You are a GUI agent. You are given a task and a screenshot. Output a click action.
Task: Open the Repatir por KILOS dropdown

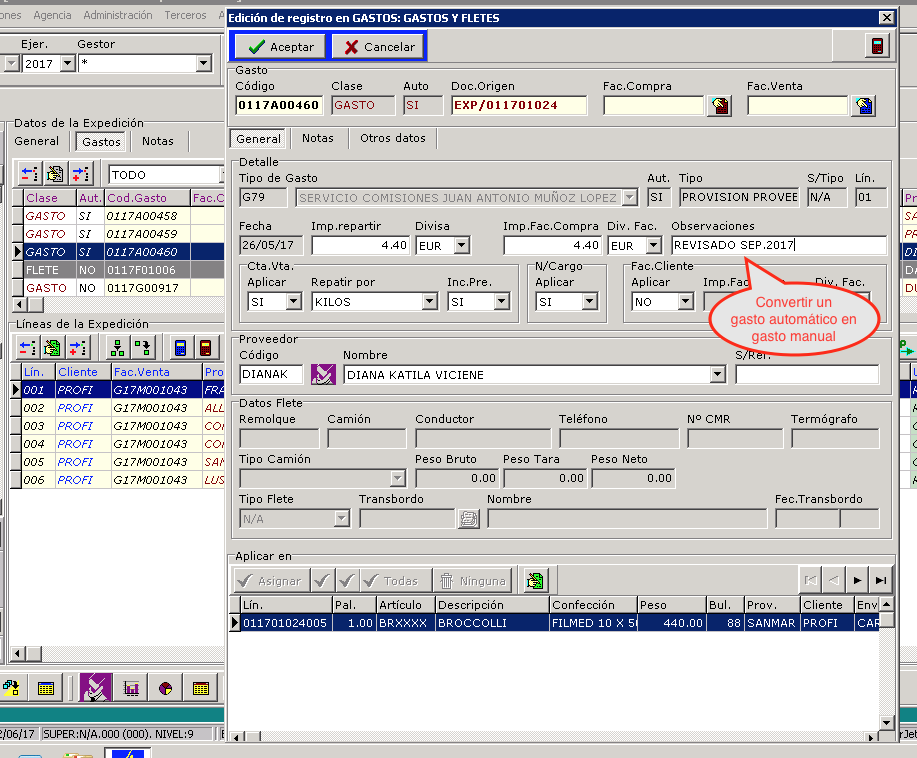point(429,301)
